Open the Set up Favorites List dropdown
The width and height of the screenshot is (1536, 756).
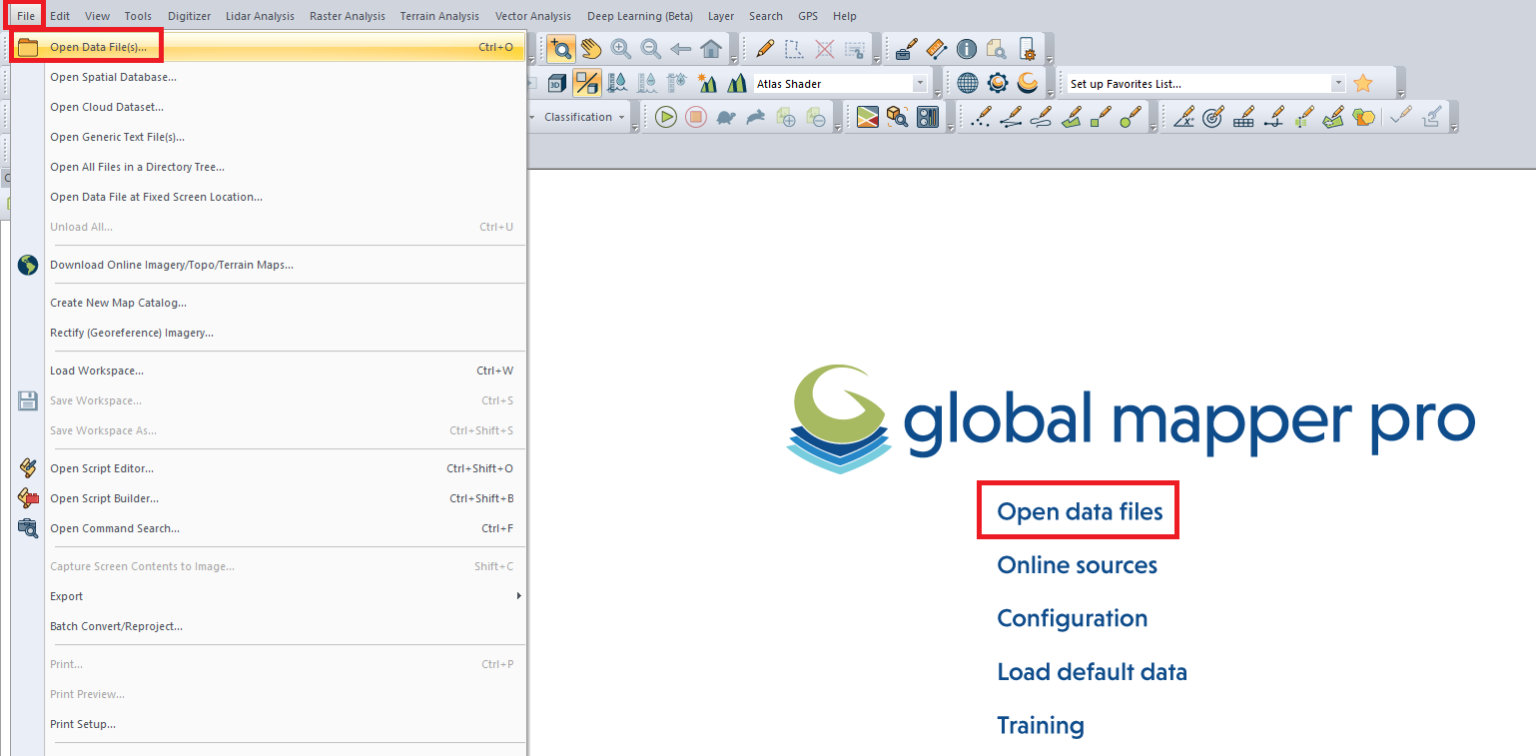point(1340,83)
